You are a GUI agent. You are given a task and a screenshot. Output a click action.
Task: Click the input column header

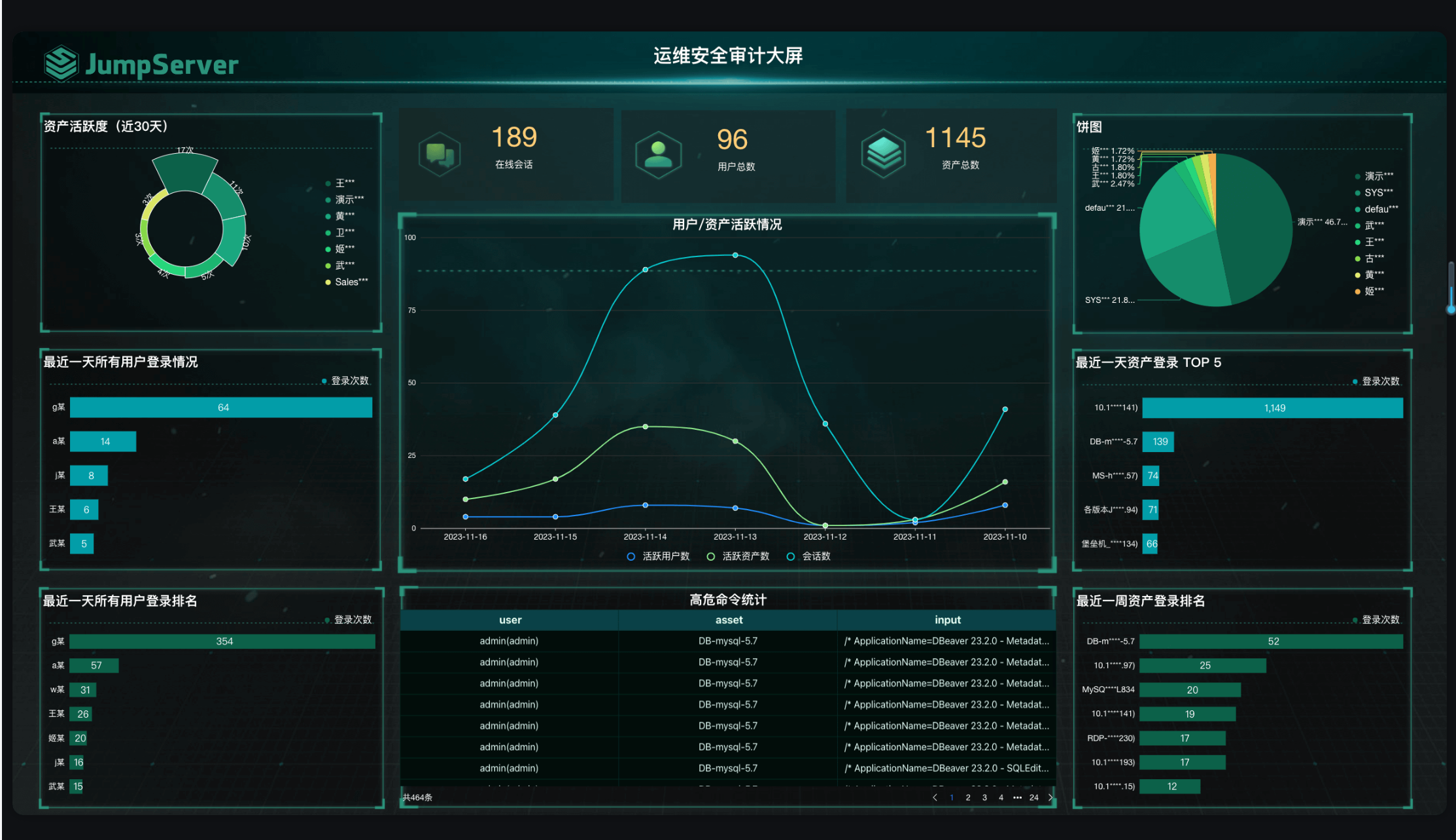tap(947, 620)
